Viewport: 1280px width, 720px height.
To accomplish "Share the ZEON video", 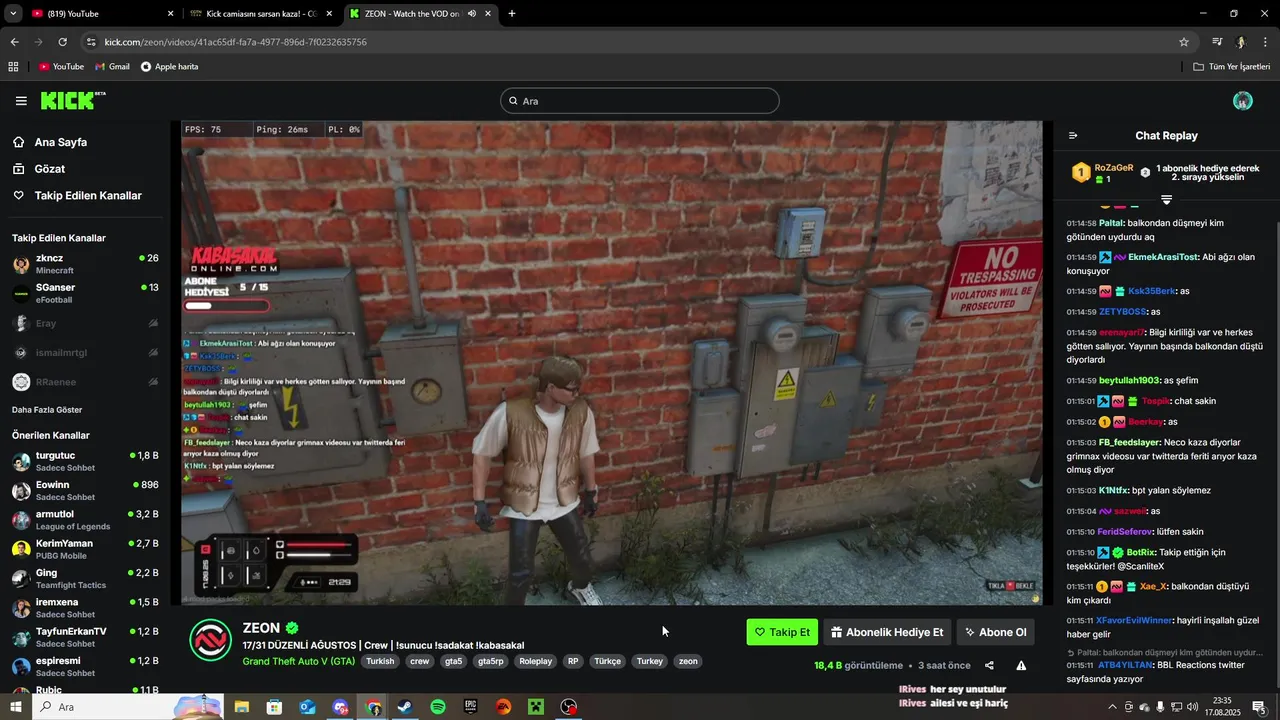I will (x=989, y=665).
